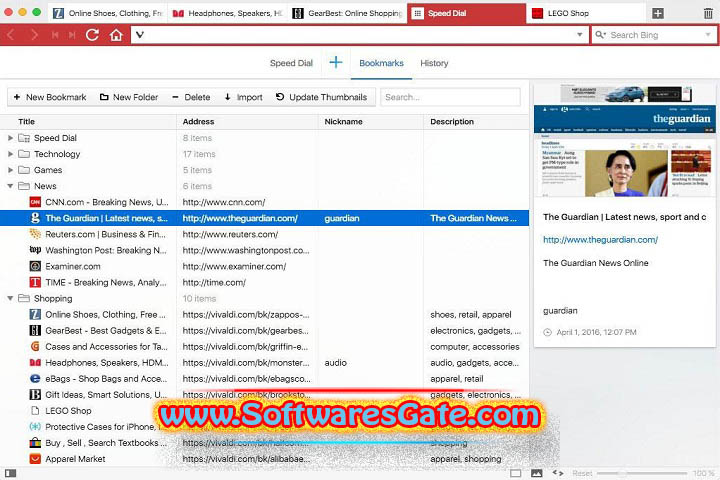Click the eBags bookmark favicon
This screenshot has height=480, width=720.
pyautogui.click(x=35, y=378)
